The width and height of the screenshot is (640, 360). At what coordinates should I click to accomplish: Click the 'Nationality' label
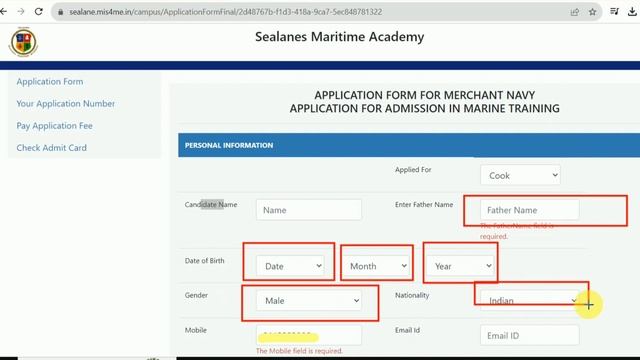pos(412,295)
